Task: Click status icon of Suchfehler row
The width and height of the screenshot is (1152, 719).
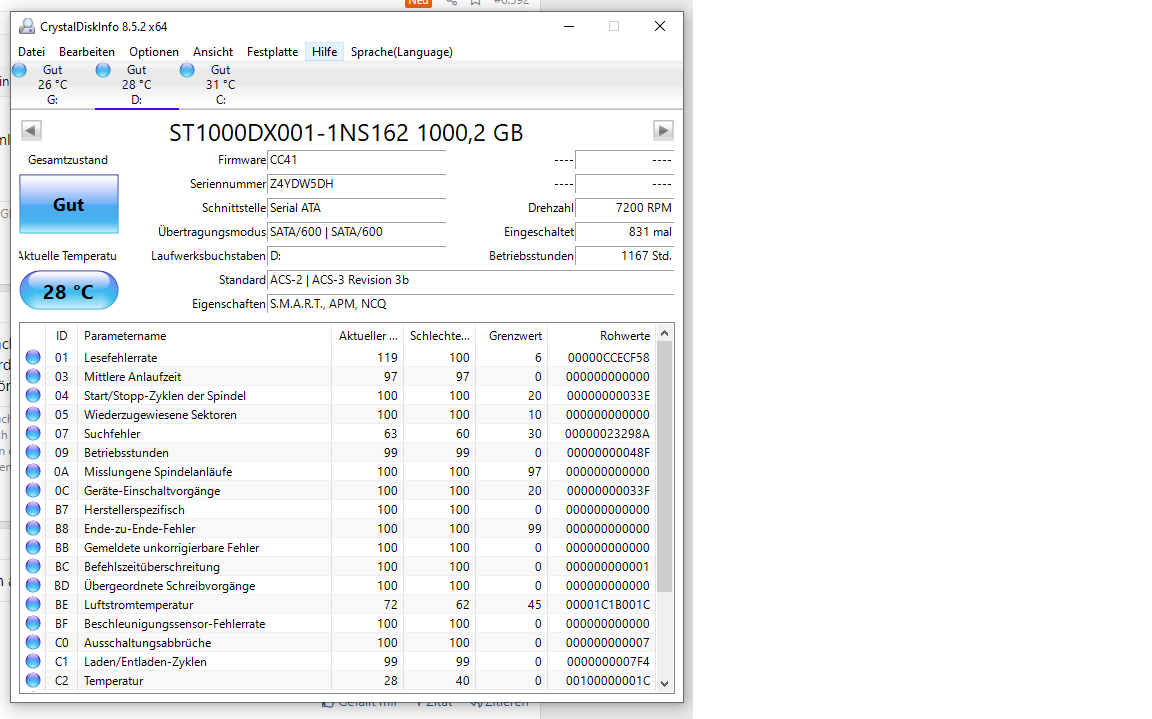Action: coord(33,434)
